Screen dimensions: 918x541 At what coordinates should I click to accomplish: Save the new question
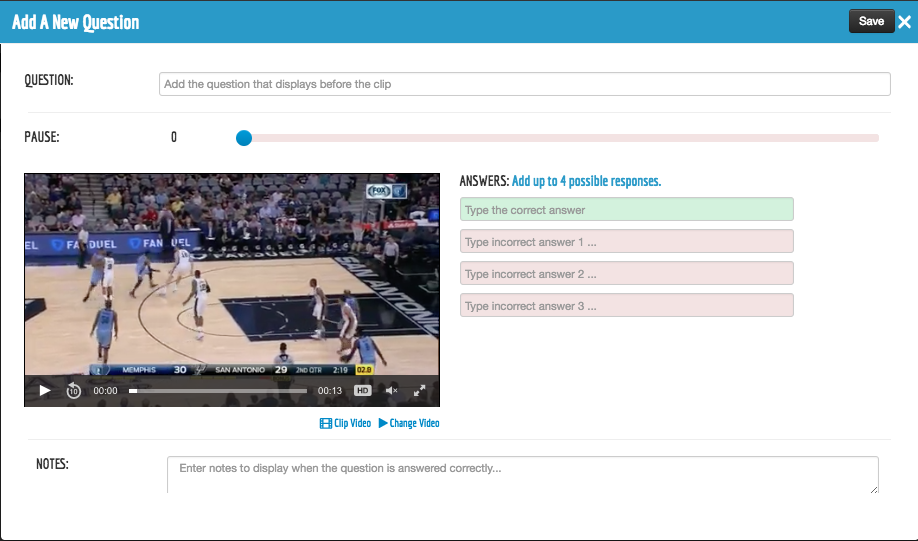(871, 21)
